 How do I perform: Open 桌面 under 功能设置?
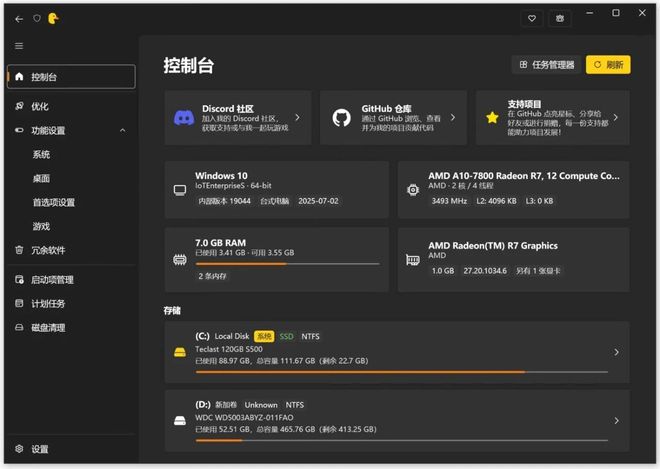pyautogui.click(x=72, y=179)
